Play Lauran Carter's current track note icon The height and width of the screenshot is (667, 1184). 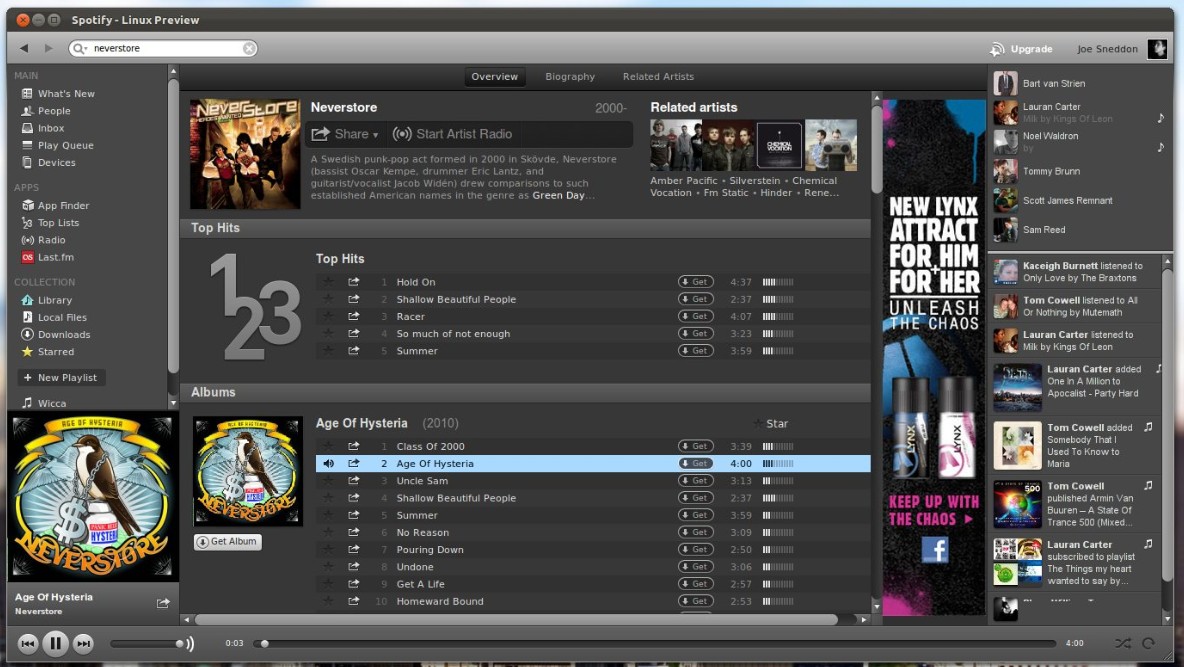[x=1161, y=118]
